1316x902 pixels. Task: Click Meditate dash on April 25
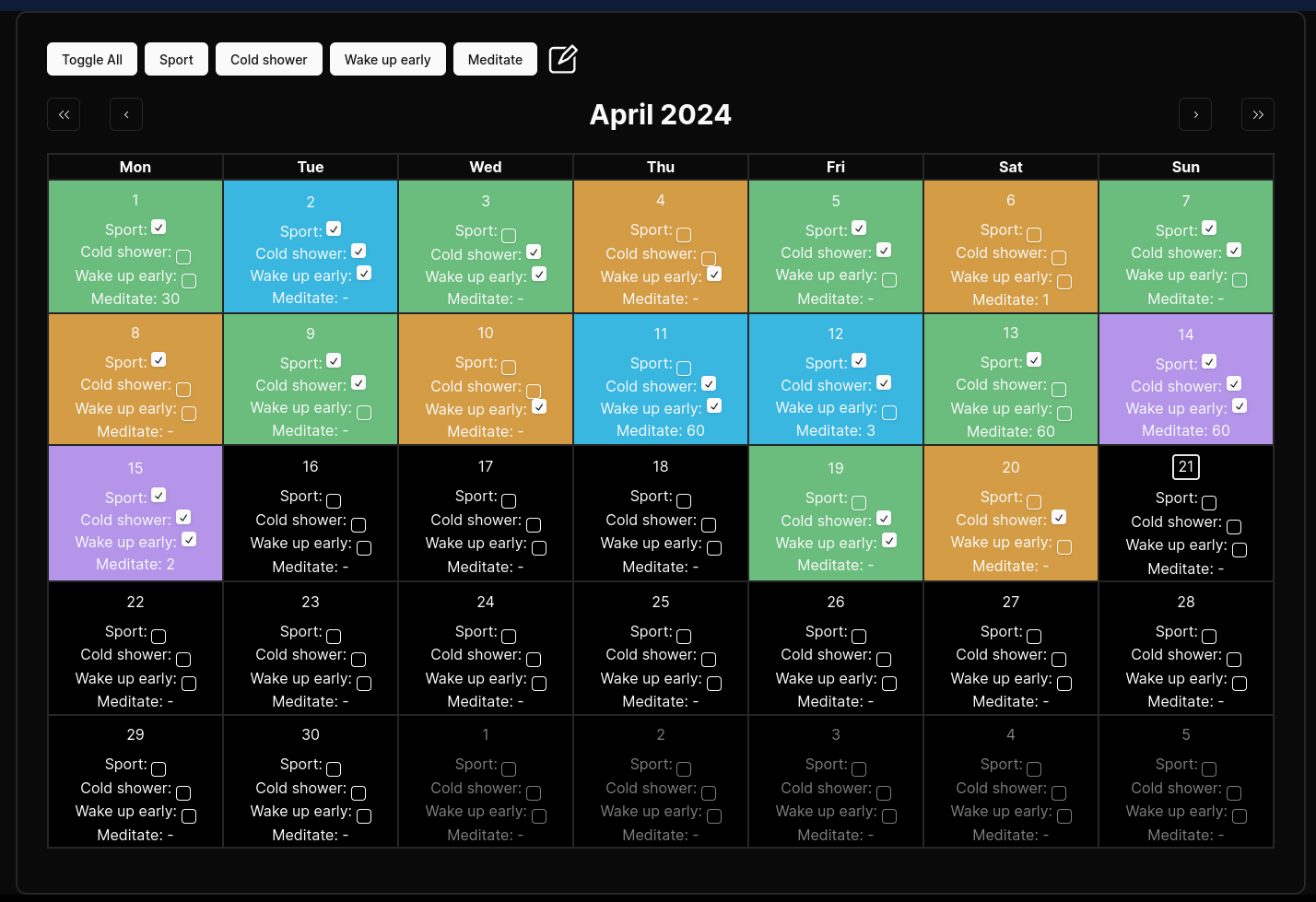point(696,701)
